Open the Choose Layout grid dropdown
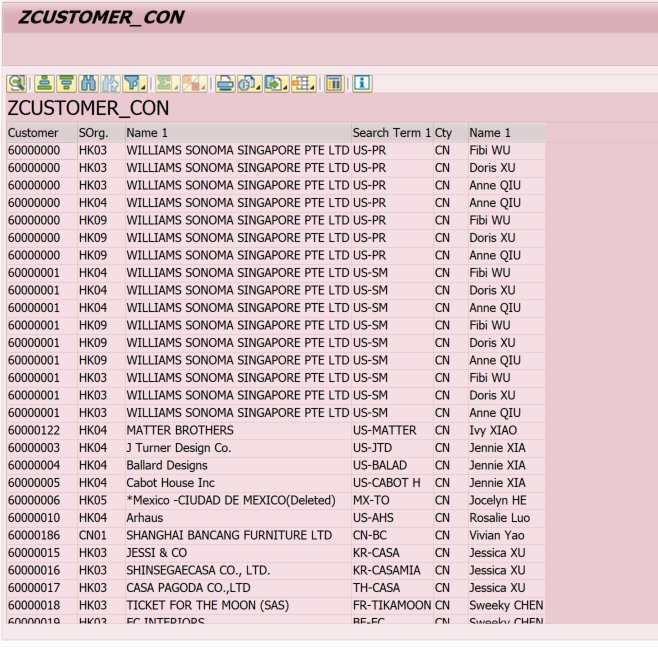Screen dimensions: 658x647 point(303,83)
